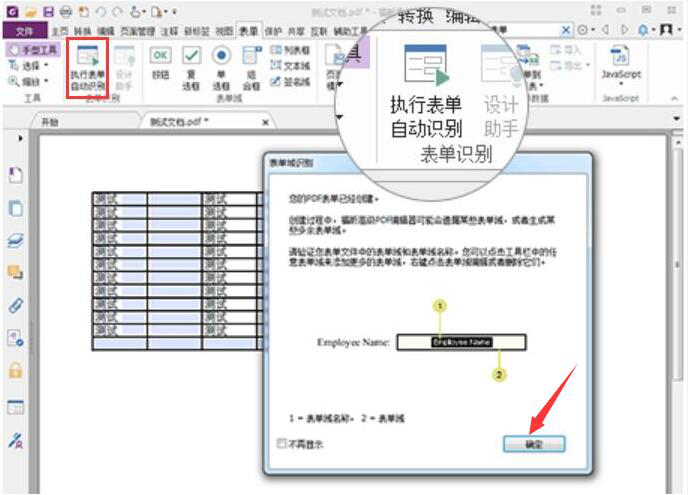Select the 组合框 combo box field tool
Viewport: 688px width, 495px height.
point(251,68)
